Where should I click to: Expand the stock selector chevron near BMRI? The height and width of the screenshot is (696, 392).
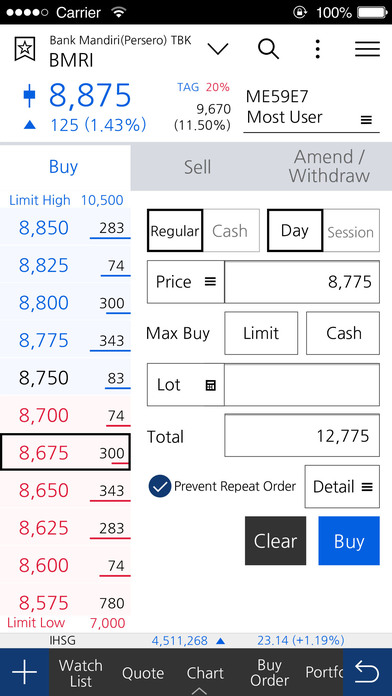click(x=218, y=49)
